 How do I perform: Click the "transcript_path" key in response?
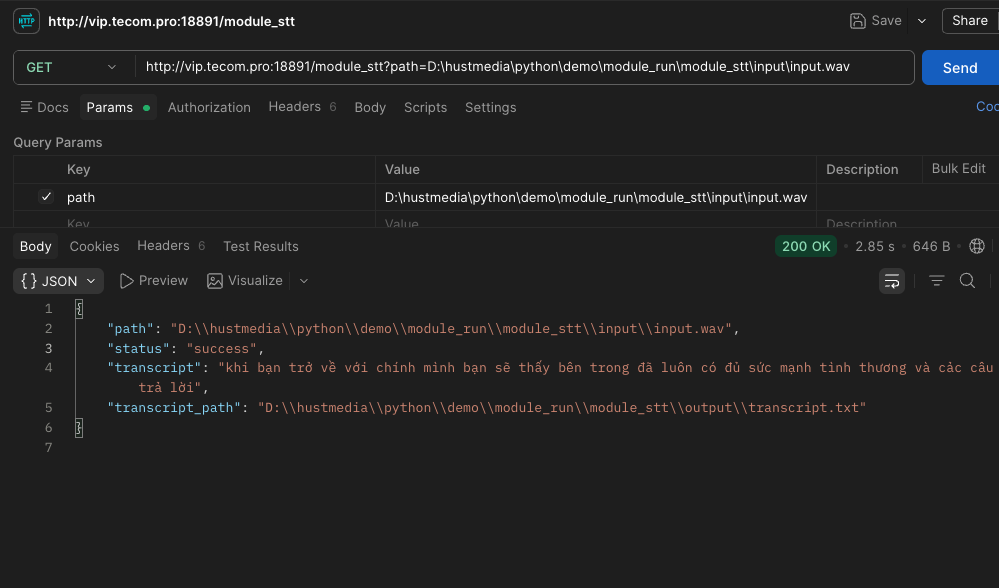click(x=174, y=408)
